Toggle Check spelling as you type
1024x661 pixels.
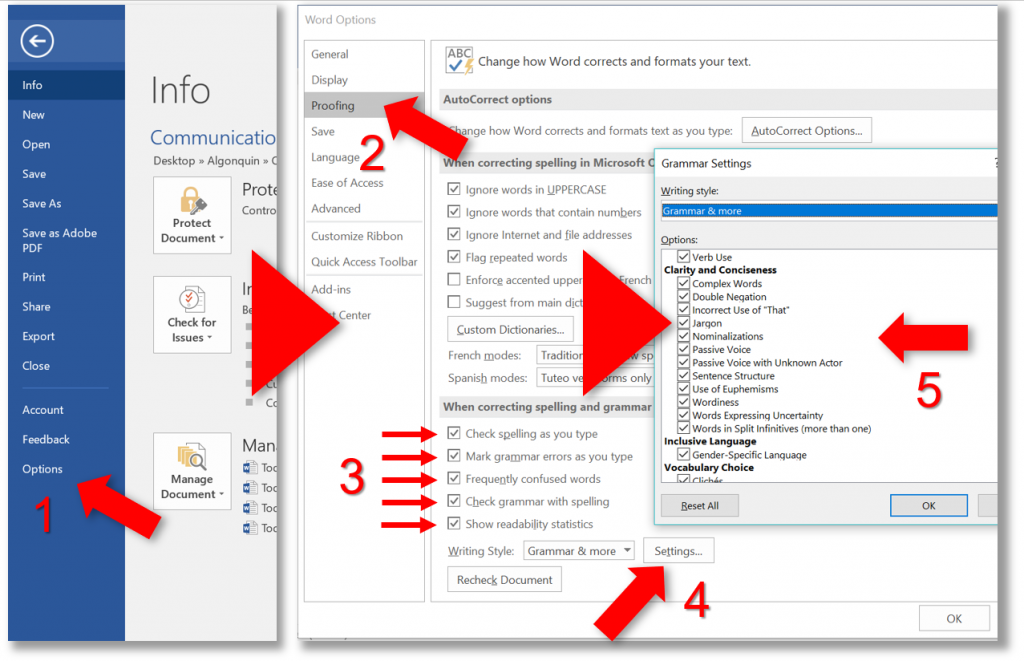click(x=454, y=433)
